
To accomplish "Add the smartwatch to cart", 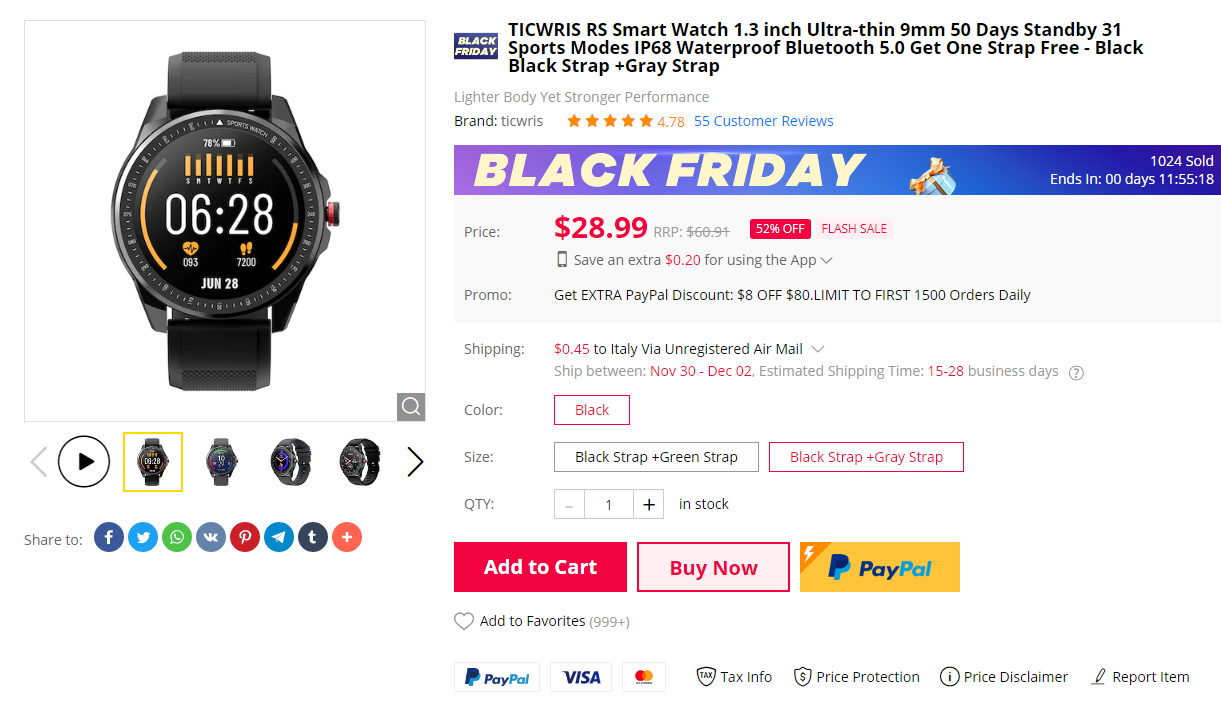I will click(x=540, y=567).
